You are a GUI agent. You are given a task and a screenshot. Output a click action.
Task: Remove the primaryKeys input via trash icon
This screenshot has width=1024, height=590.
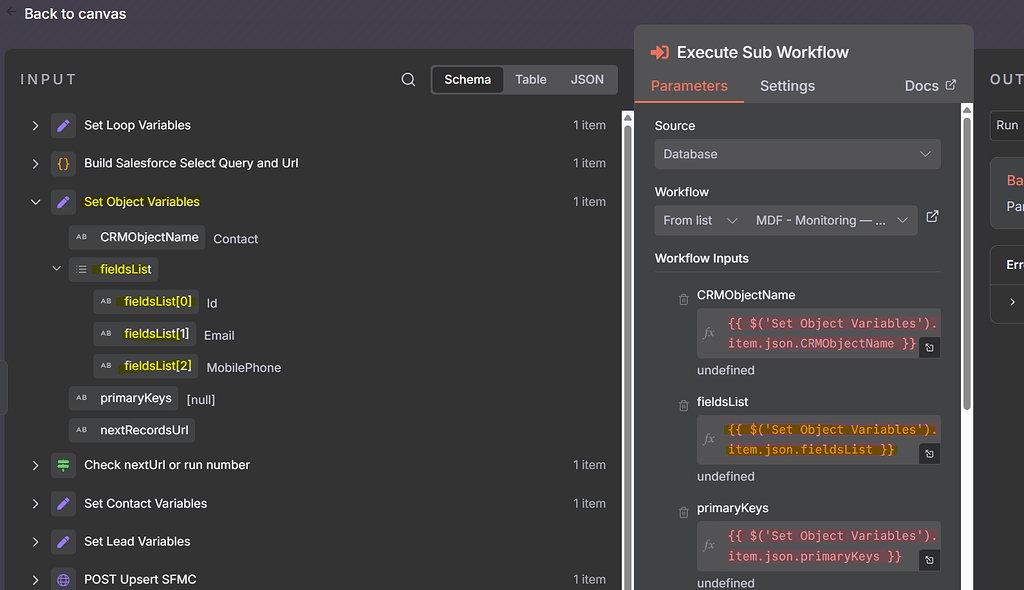point(684,512)
